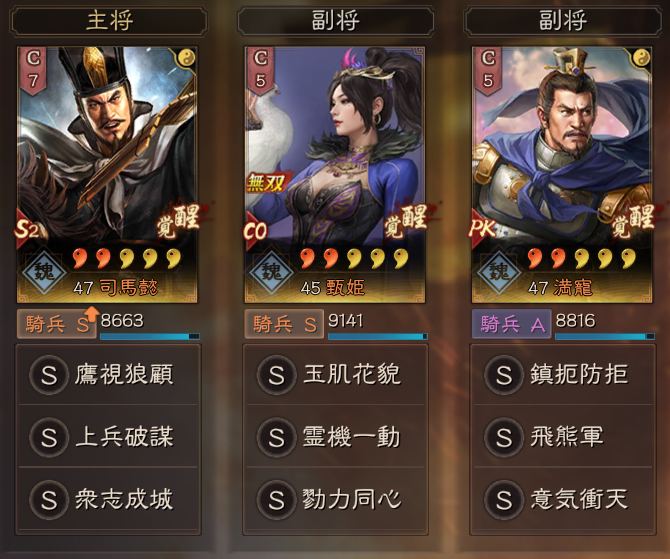The height and width of the screenshot is (559, 670).
Task: Click the yin-yang icon on 満寵 card
Action: click(641, 58)
